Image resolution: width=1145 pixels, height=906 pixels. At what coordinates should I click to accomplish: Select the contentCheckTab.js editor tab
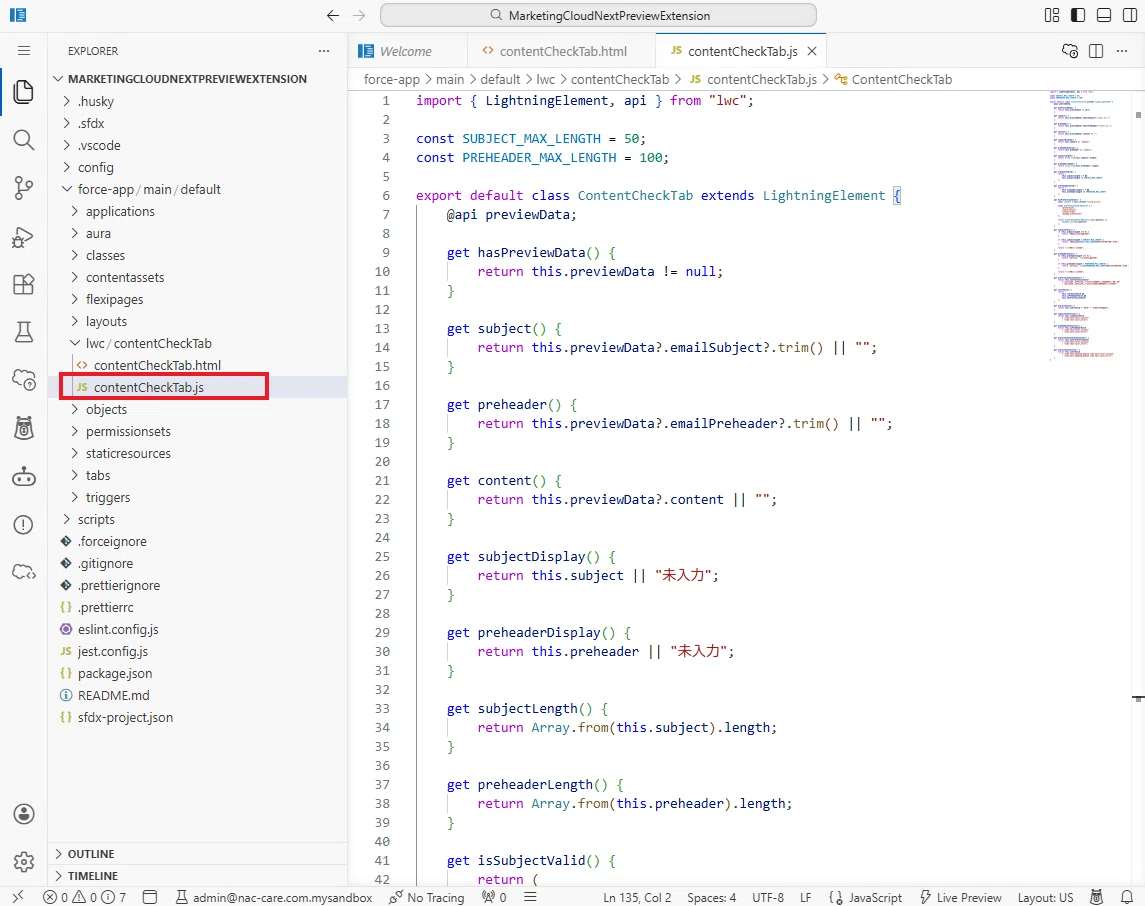click(x=742, y=51)
